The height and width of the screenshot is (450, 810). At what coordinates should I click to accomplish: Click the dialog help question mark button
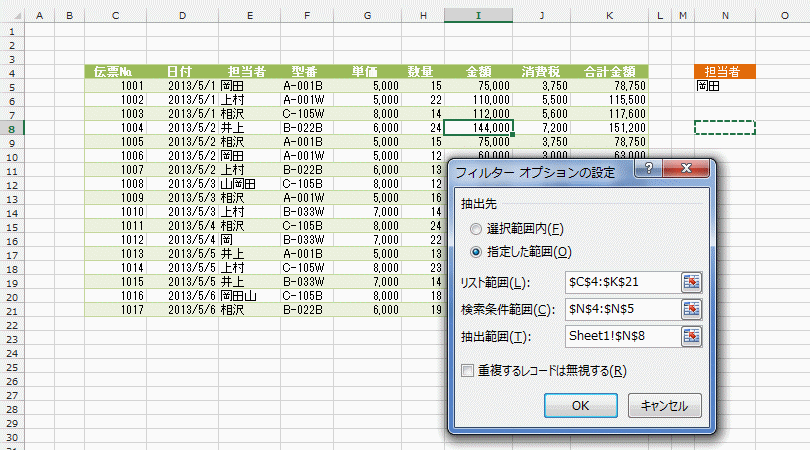650,171
